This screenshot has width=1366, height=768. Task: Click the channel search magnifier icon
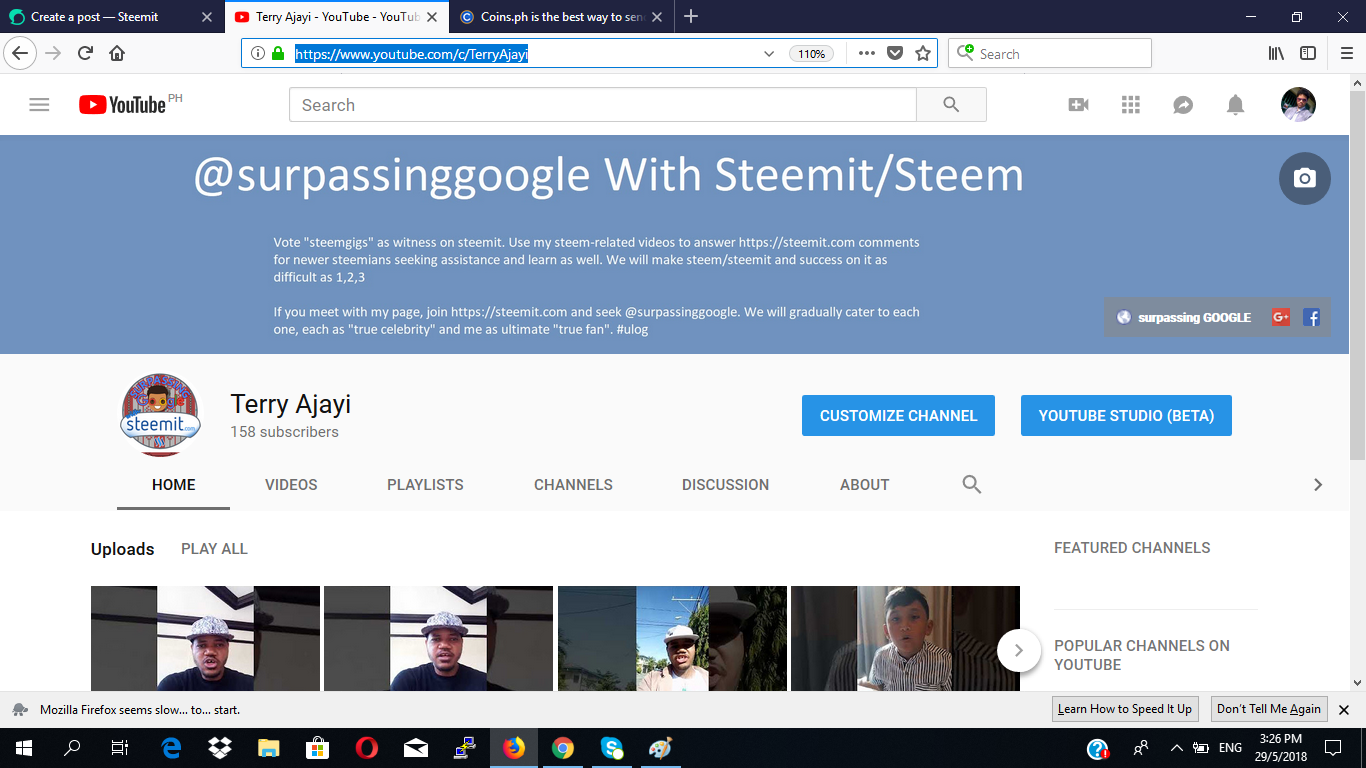coord(971,484)
